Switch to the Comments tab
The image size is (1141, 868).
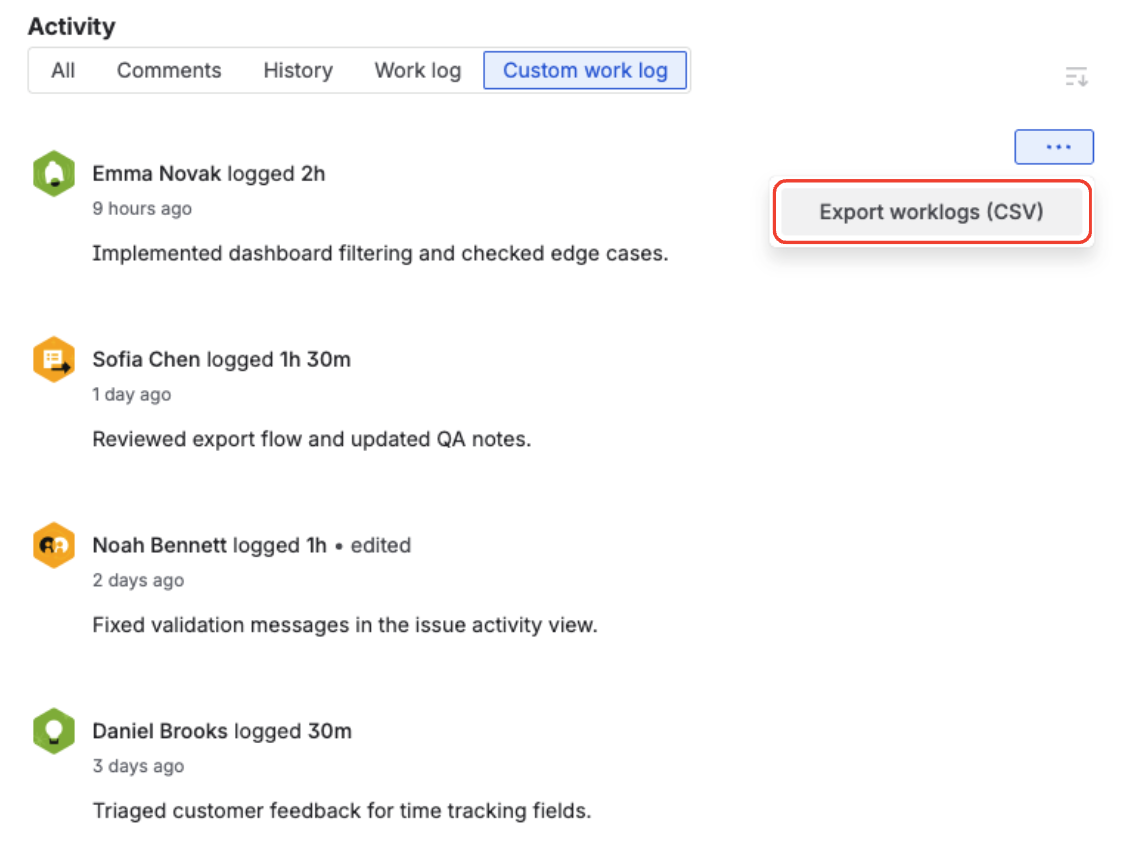pos(169,70)
